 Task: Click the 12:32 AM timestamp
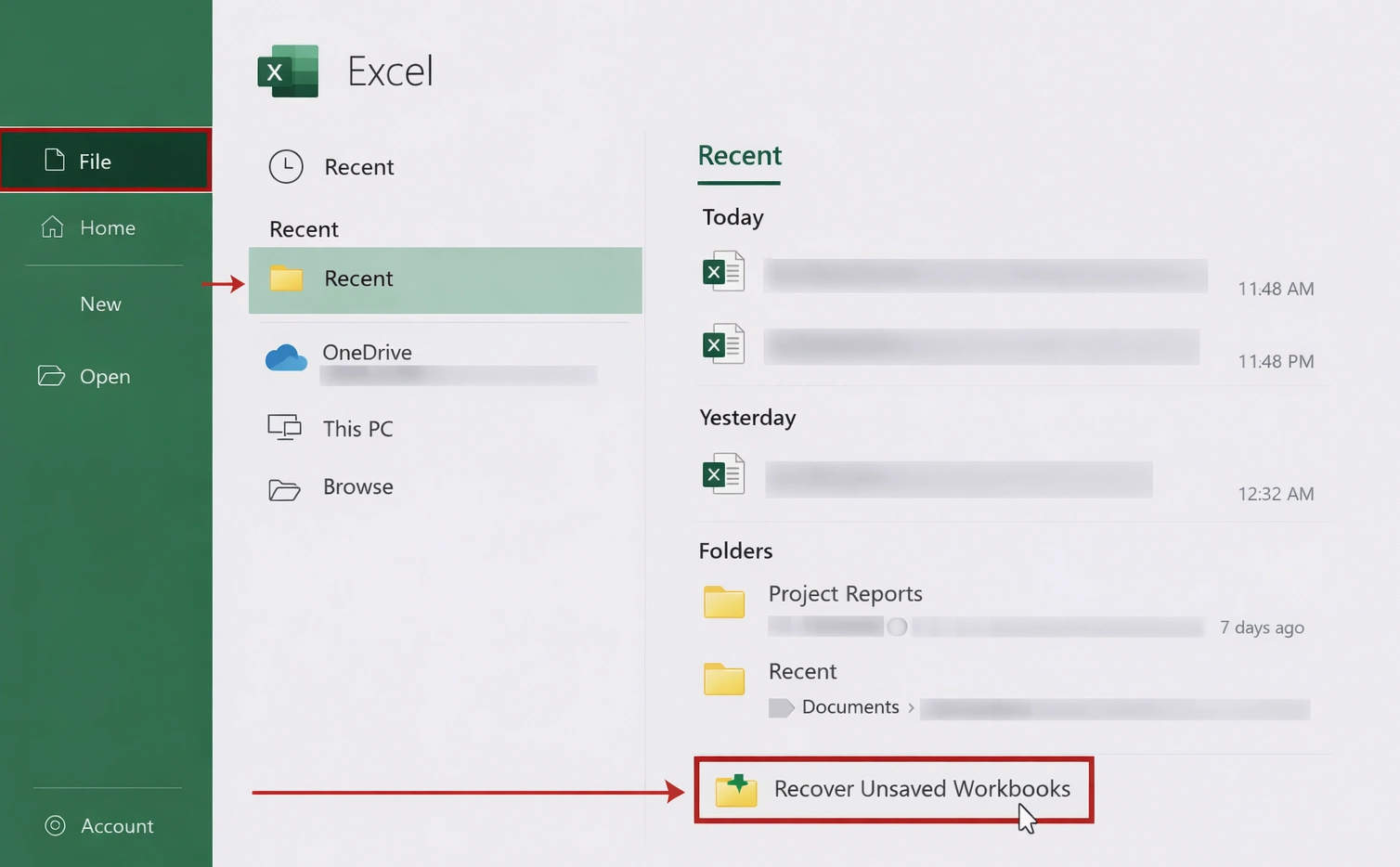coord(1276,494)
